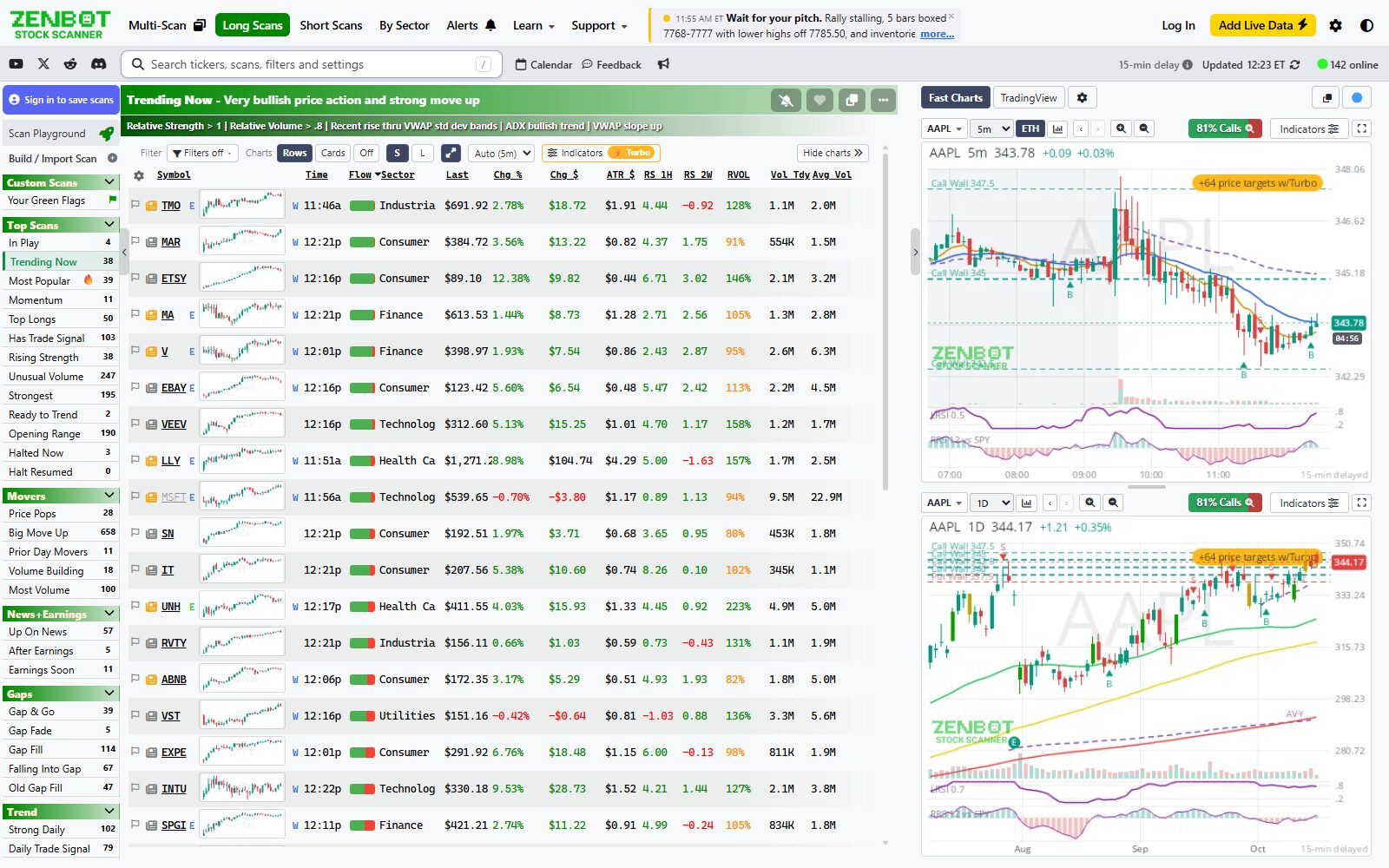Switch charts view to Cards
The width and height of the screenshot is (1389, 868).
333,153
